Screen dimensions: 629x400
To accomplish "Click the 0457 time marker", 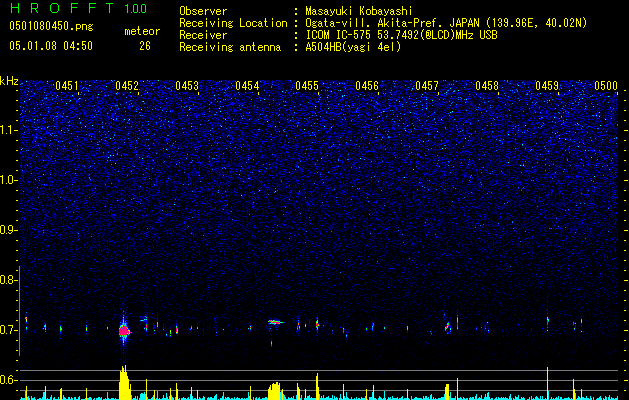I will (x=427, y=86).
